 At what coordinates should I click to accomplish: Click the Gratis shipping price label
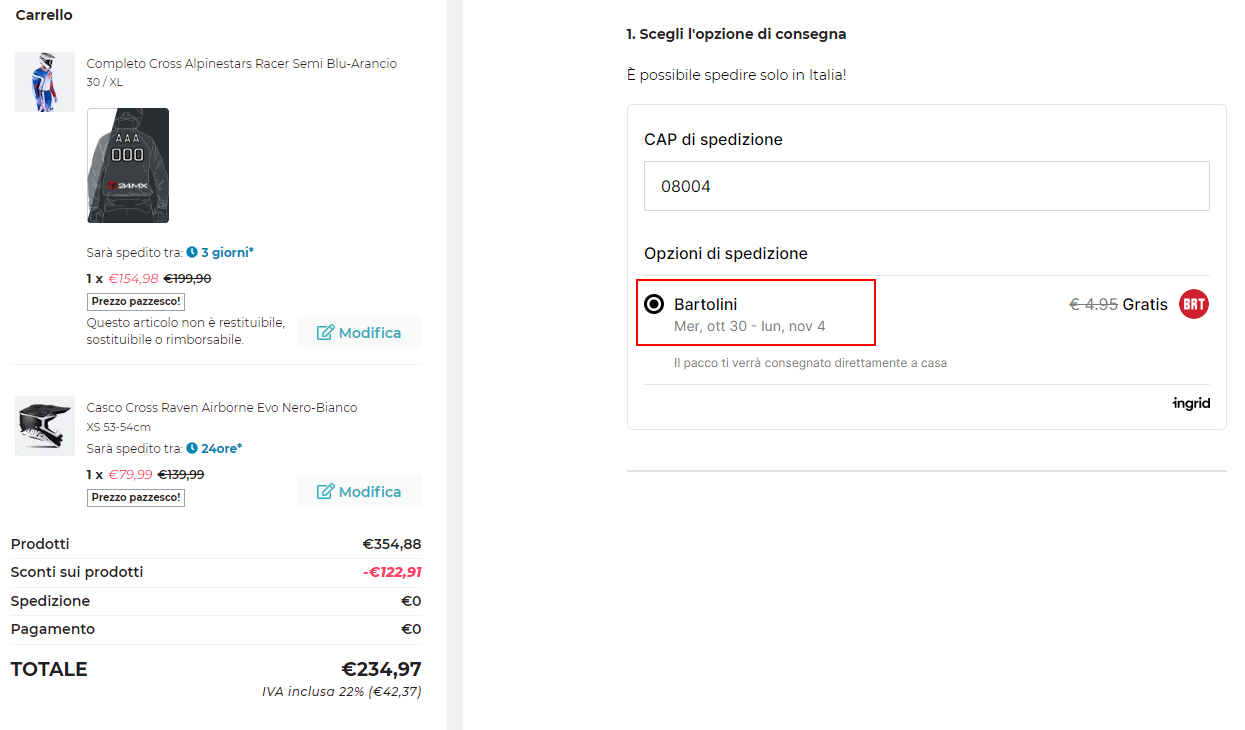1145,304
